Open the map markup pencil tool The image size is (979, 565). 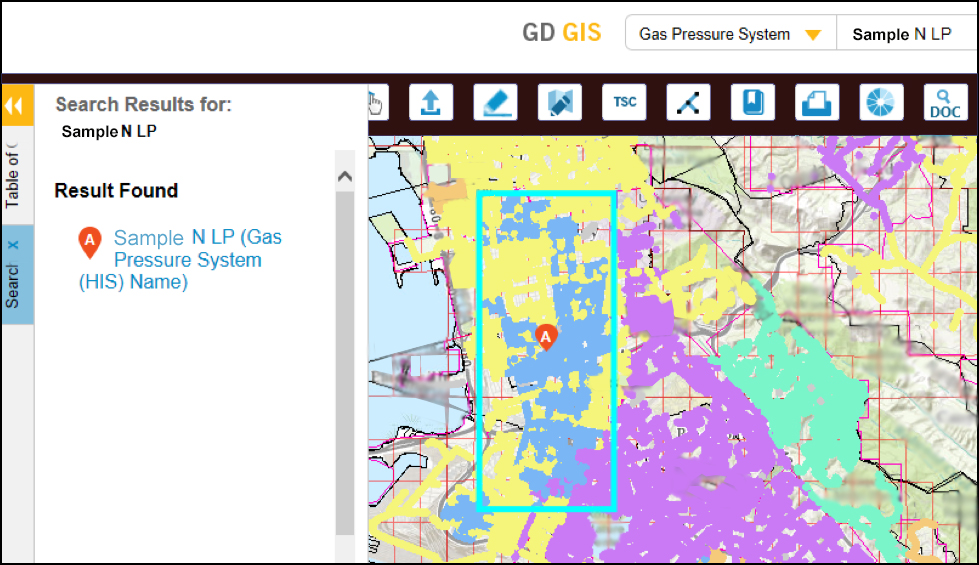pos(559,102)
